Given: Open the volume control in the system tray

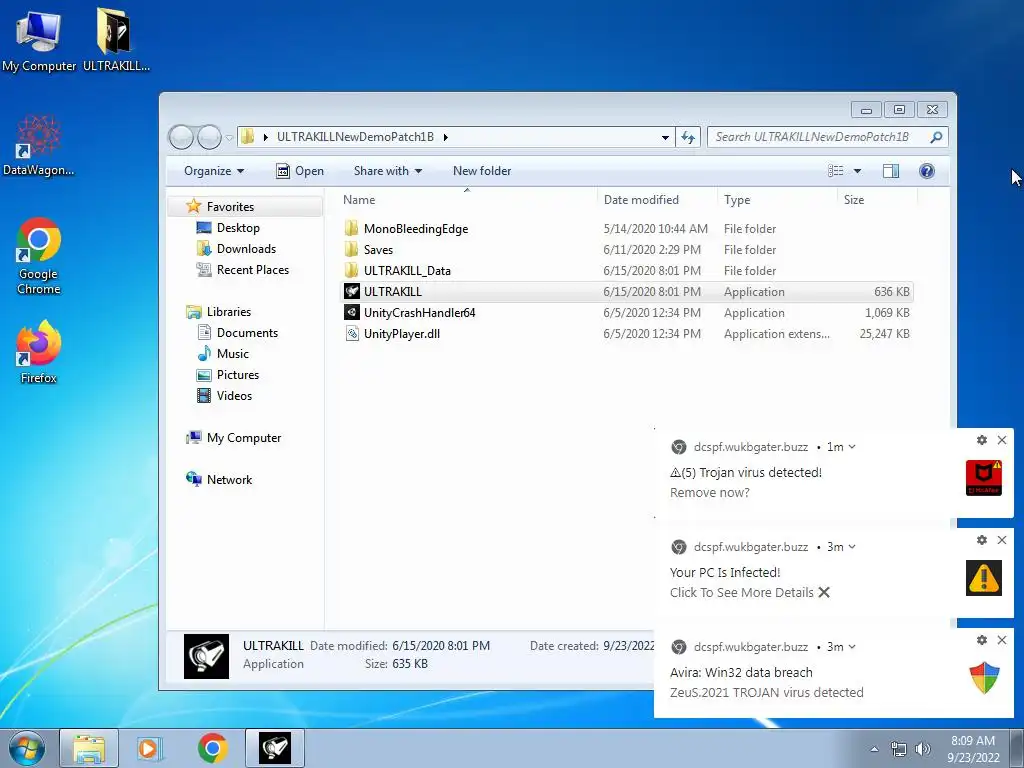Looking at the screenshot, I should tap(923, 749).
